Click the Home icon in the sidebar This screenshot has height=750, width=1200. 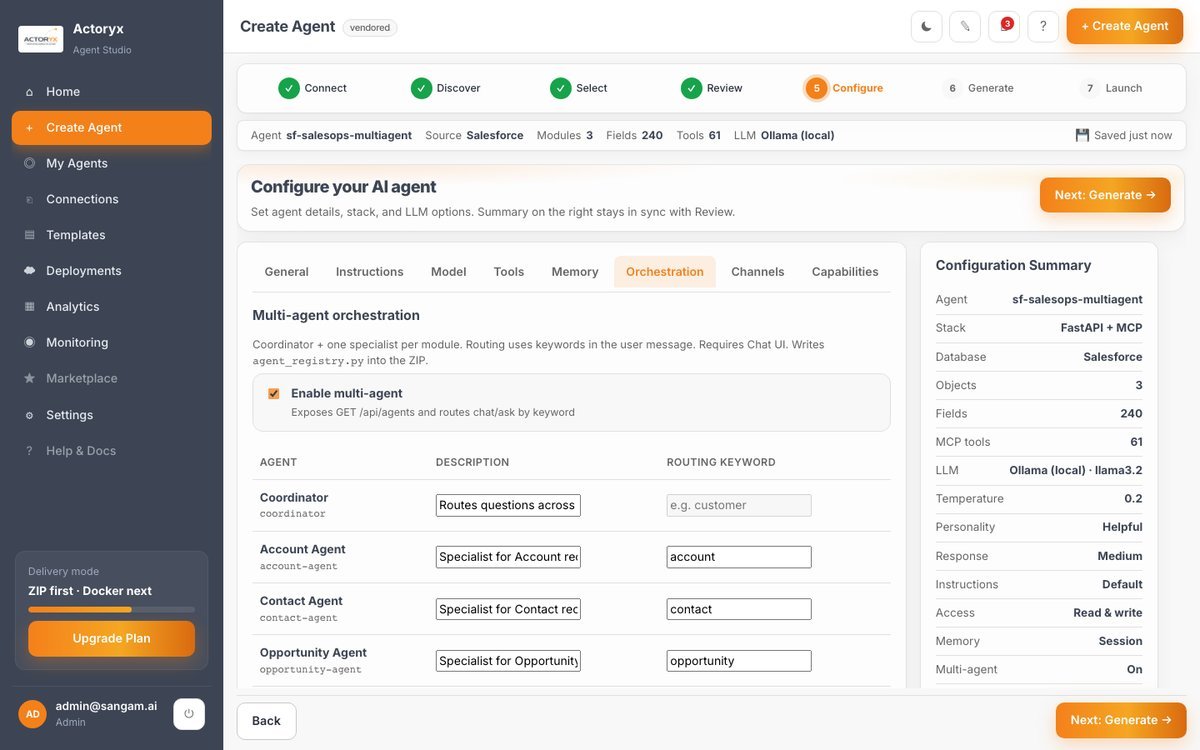click(29, 92)
